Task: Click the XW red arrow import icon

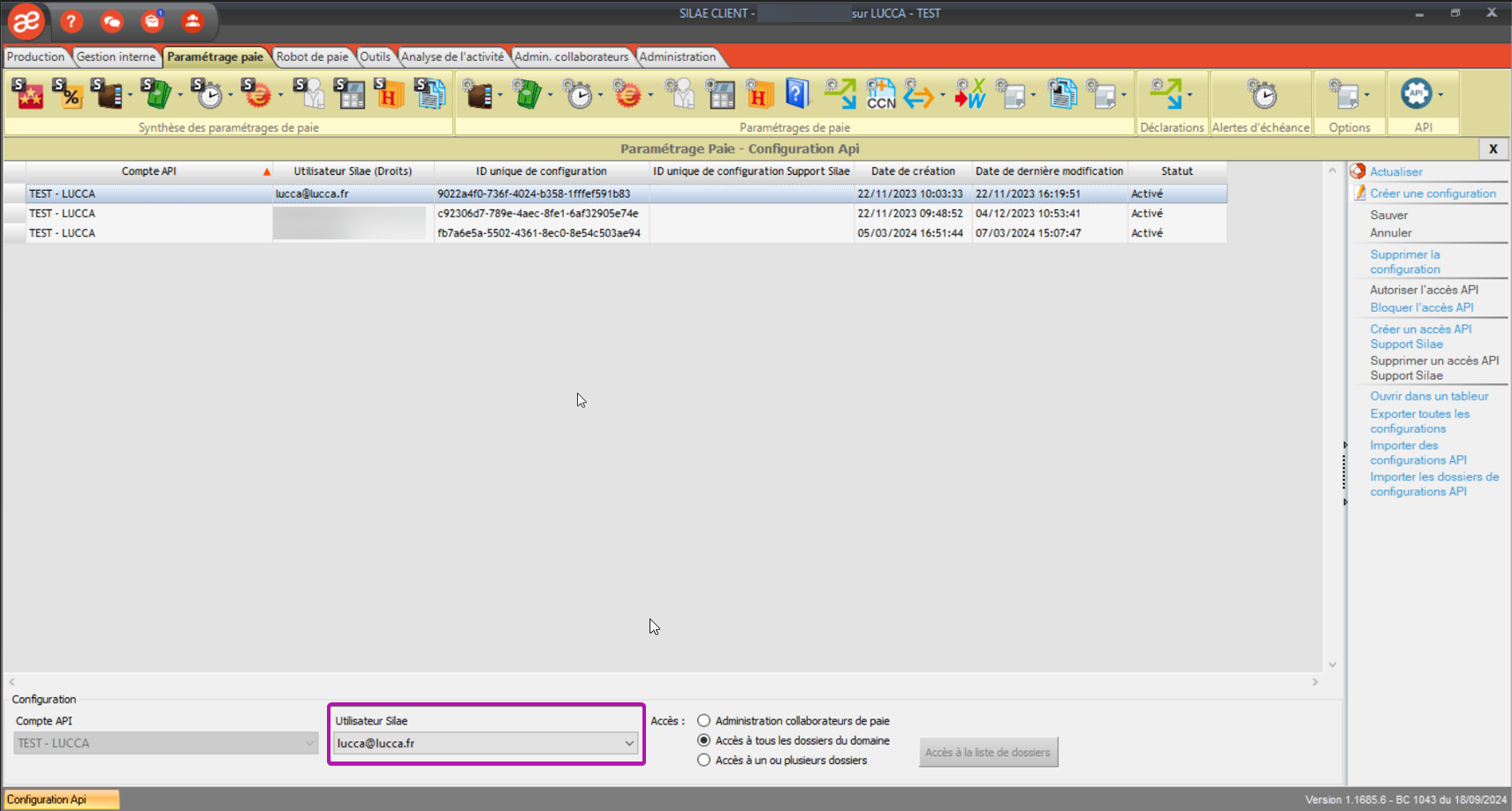Action: click(x=969, y=94)
